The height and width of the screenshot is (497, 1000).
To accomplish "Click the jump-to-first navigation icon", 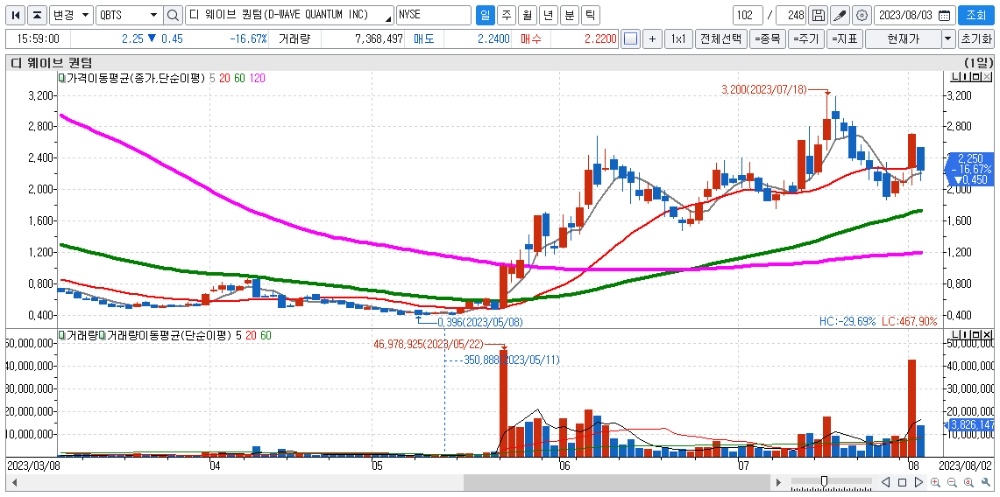I will pyautogui.click(x=17, y=15).
